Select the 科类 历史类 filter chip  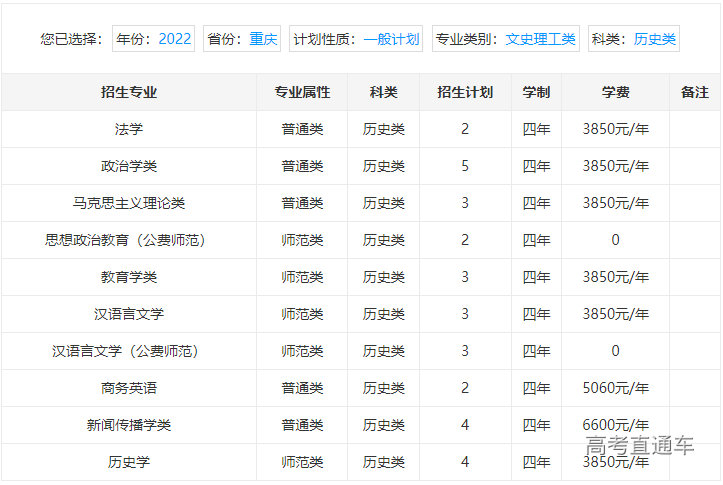point(634,39)
